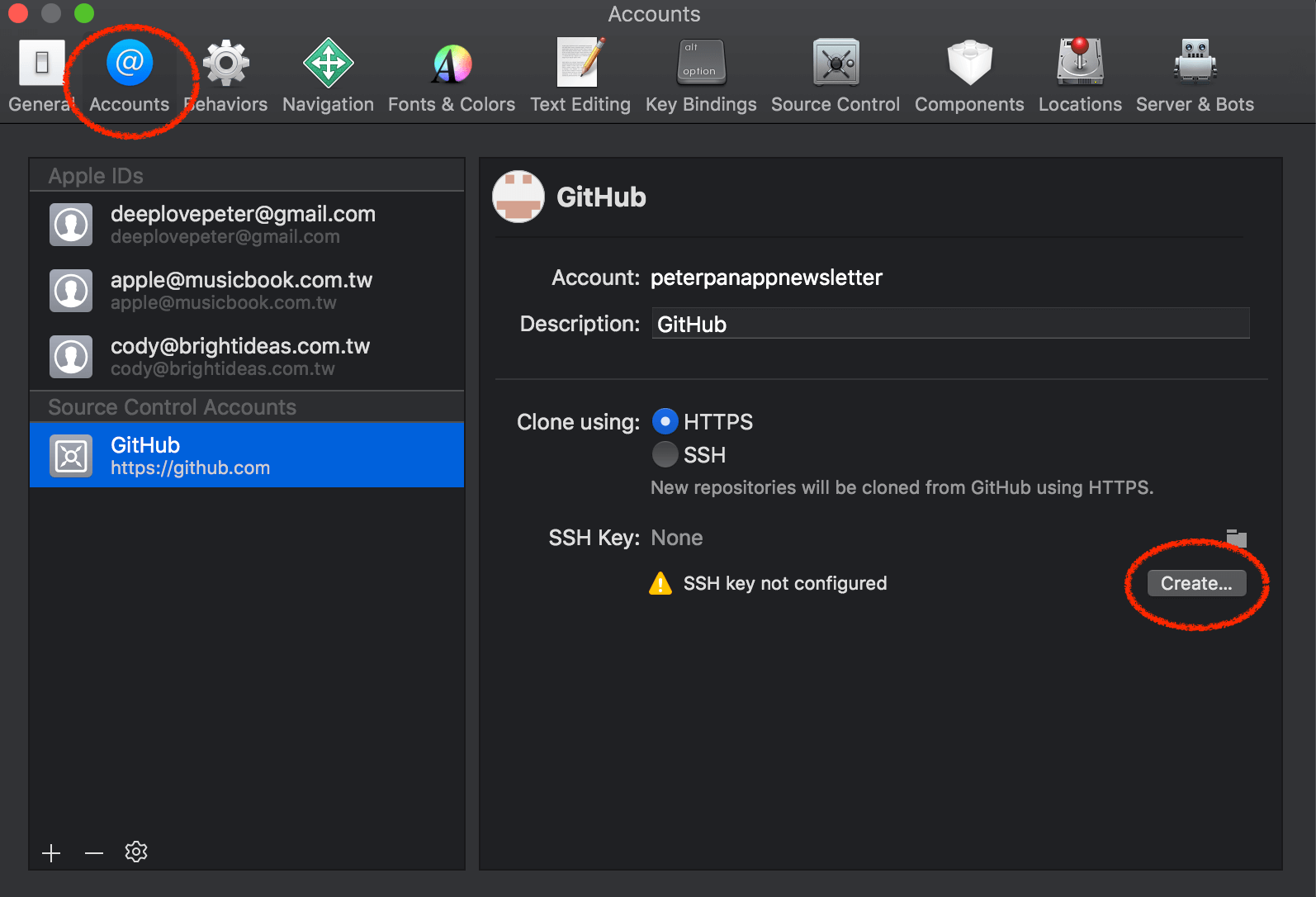Viewport: 1316px width, 897px height.
Task: Click the green zoom window button
Action: [84, 13]
